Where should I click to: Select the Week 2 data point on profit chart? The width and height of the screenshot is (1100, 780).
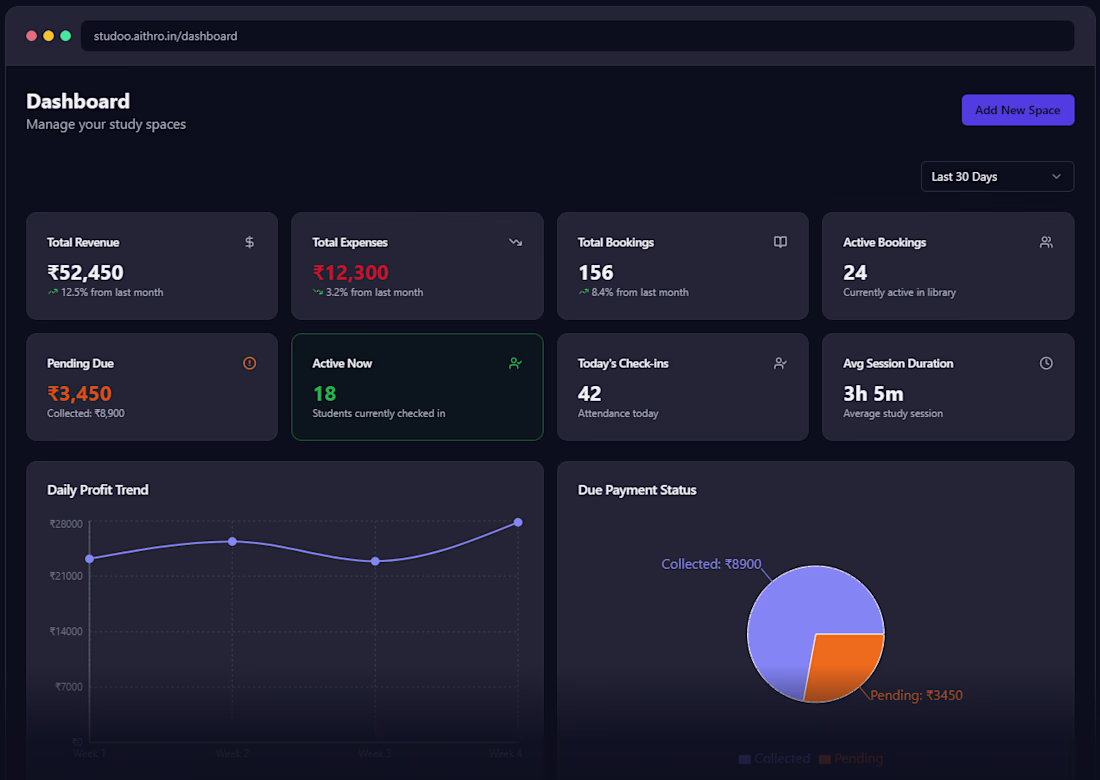[232, 542]
